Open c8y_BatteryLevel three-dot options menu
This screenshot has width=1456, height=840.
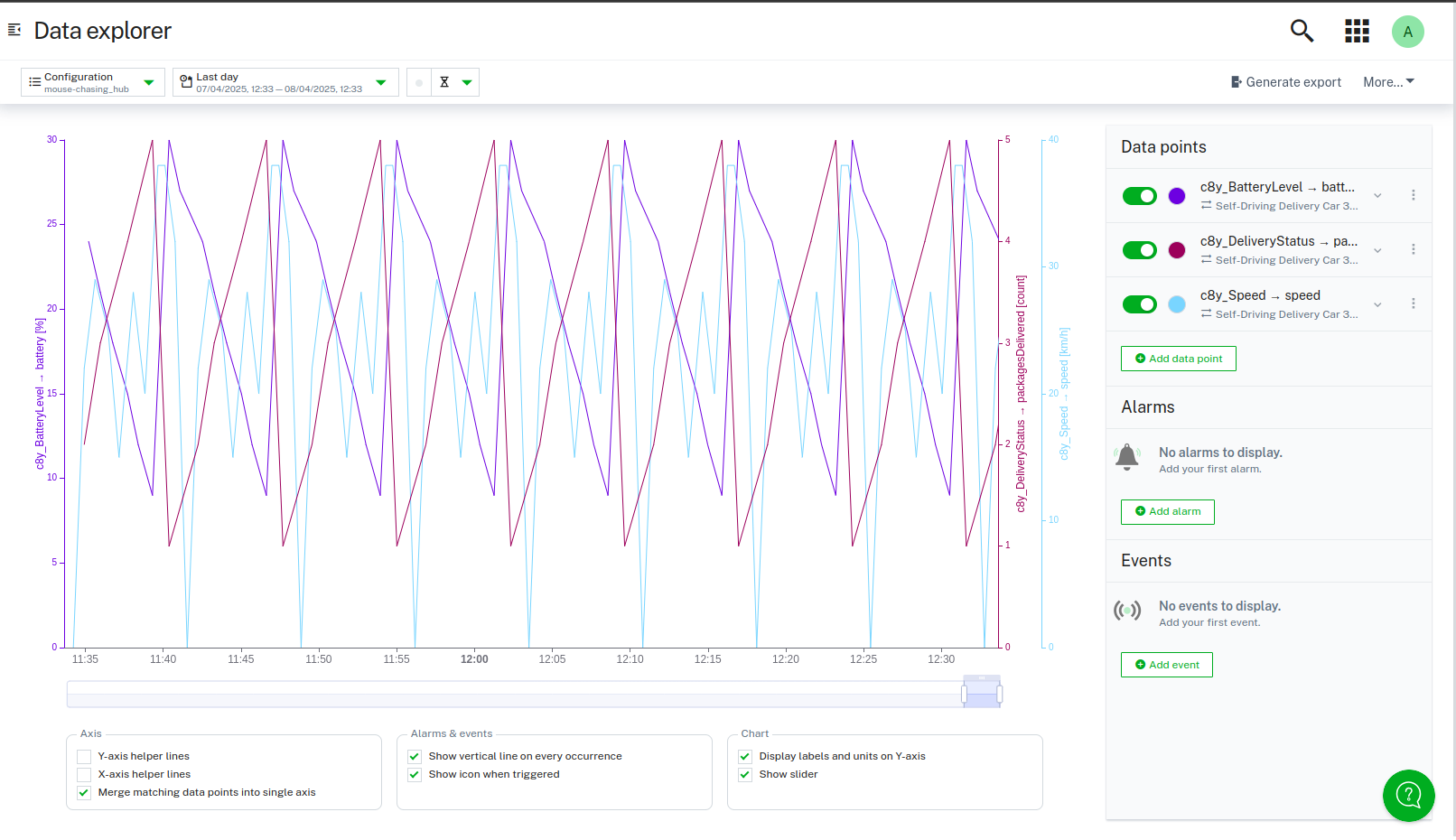[x=1413, y=195]
